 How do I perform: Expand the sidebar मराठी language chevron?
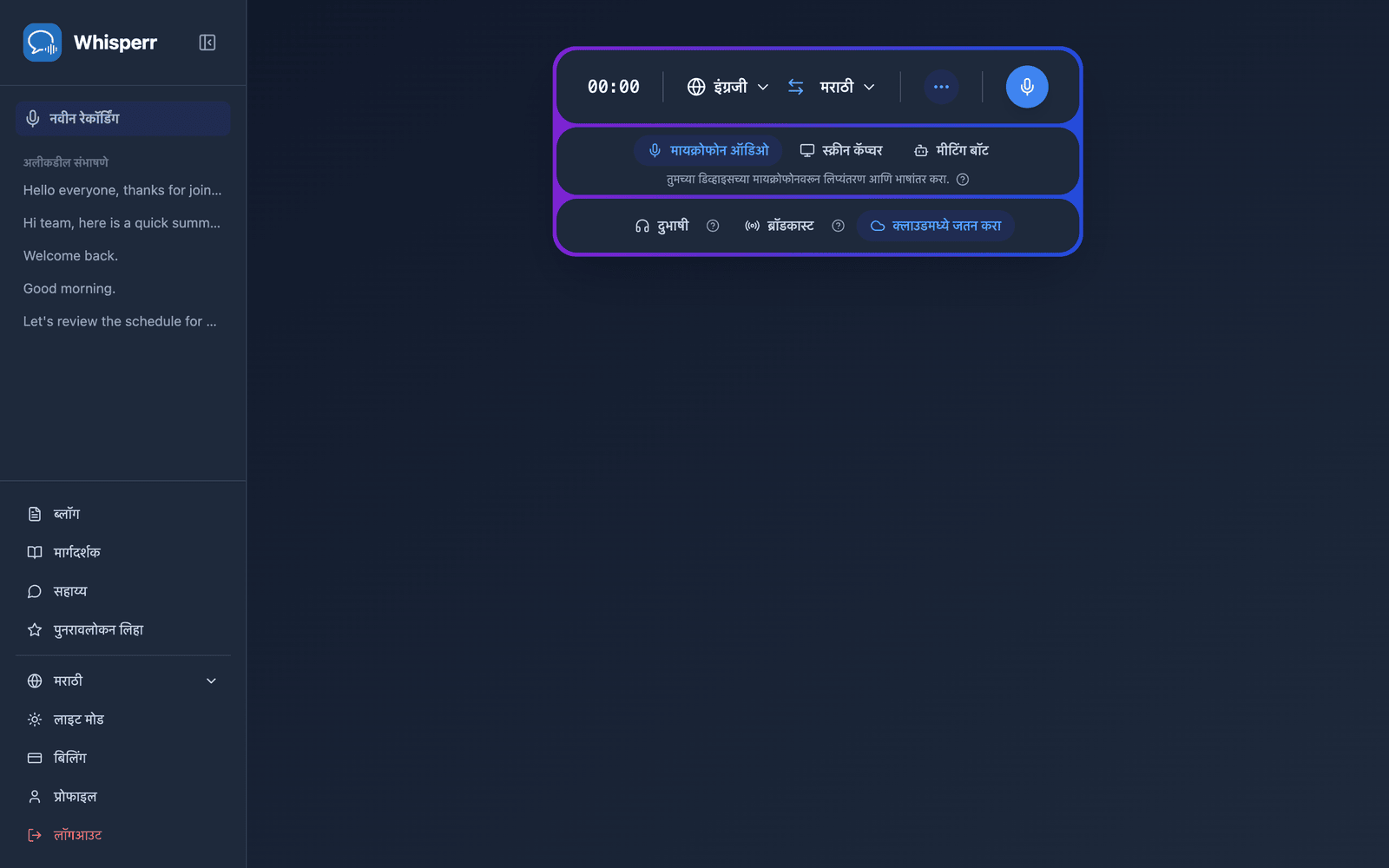pyautogui.click(x=211, y=681)
